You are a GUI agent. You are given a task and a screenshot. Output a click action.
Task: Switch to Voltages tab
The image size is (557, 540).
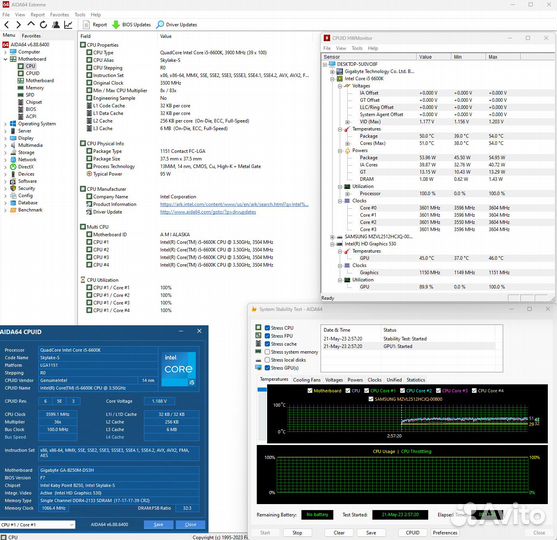pos(334,380)
